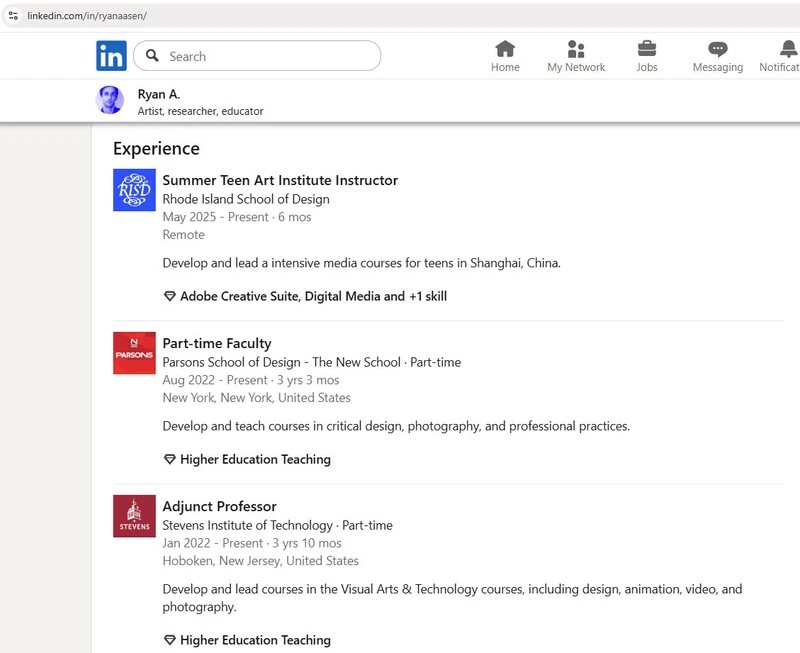Screen dimensions: 800x653
Task: Click Hoboken, New Jersey location
Action: coord(261,561)
